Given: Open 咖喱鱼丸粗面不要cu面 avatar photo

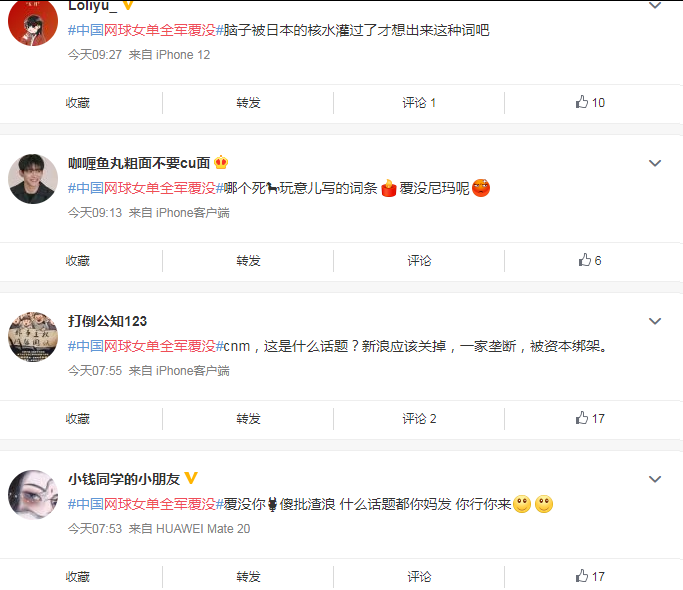Looking at the screenshot, I should coord(33,179).
